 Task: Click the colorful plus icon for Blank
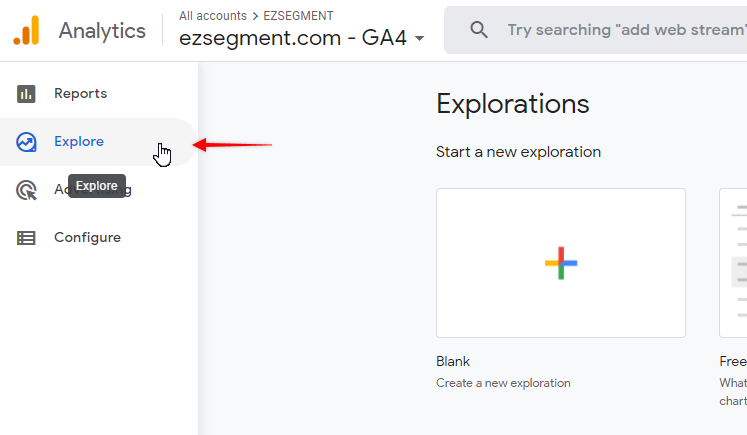[561, 263]
